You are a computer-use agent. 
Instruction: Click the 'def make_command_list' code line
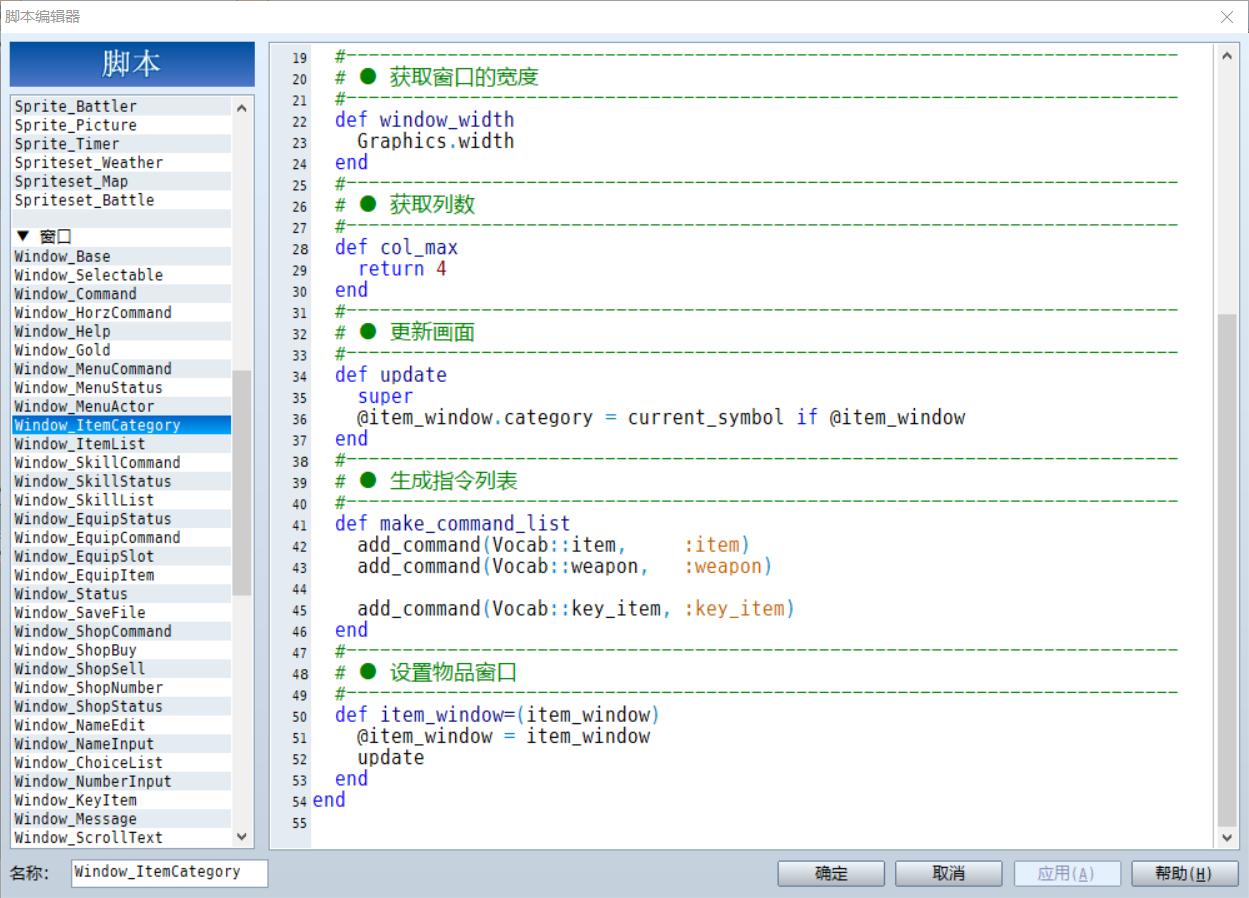pyautogui.click(x=453, y=524)
